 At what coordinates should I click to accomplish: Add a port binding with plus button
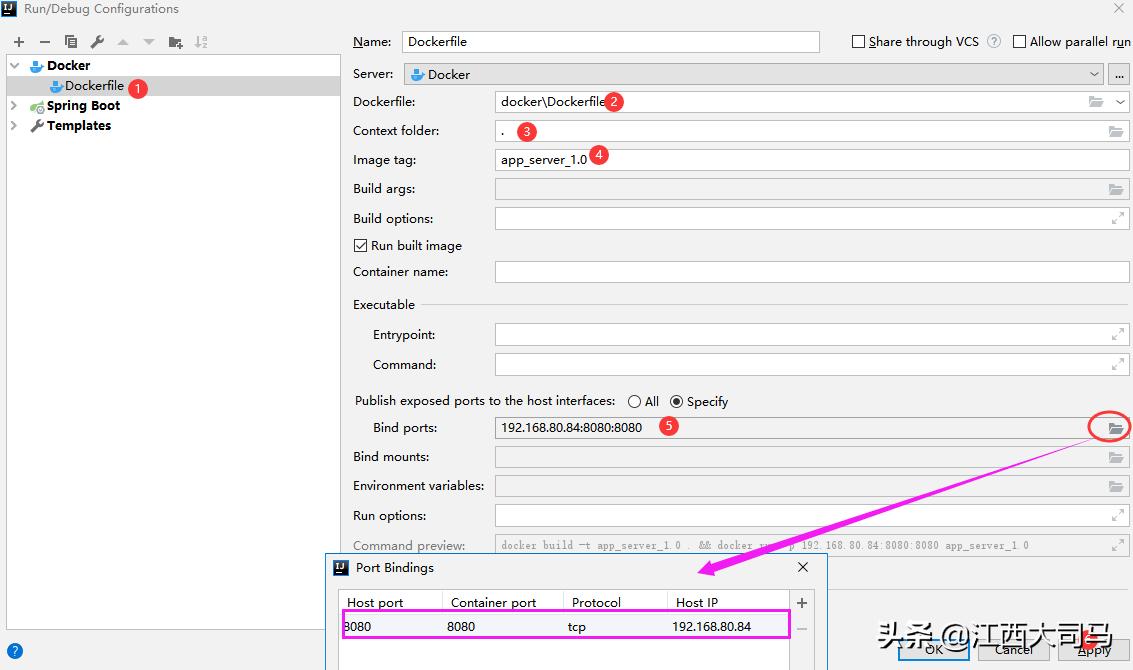coord(801,603)
